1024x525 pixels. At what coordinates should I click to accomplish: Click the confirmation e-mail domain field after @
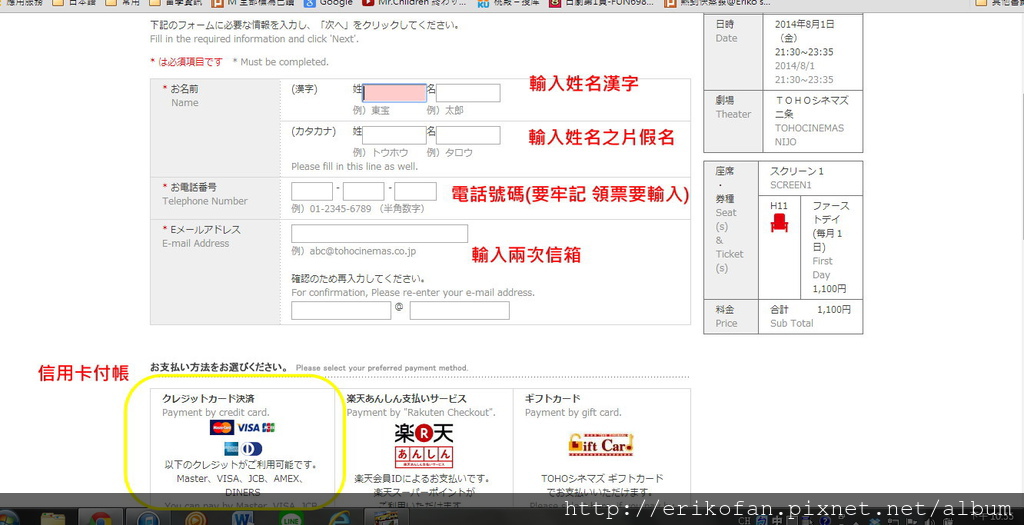pos(460,311)
